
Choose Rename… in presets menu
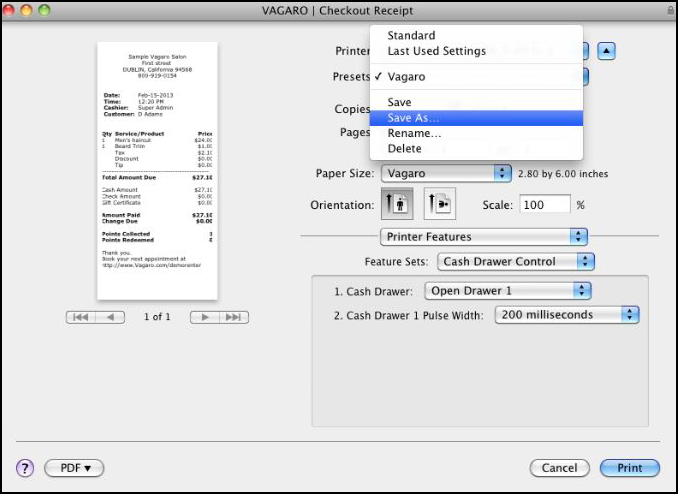tap(477, 133)
